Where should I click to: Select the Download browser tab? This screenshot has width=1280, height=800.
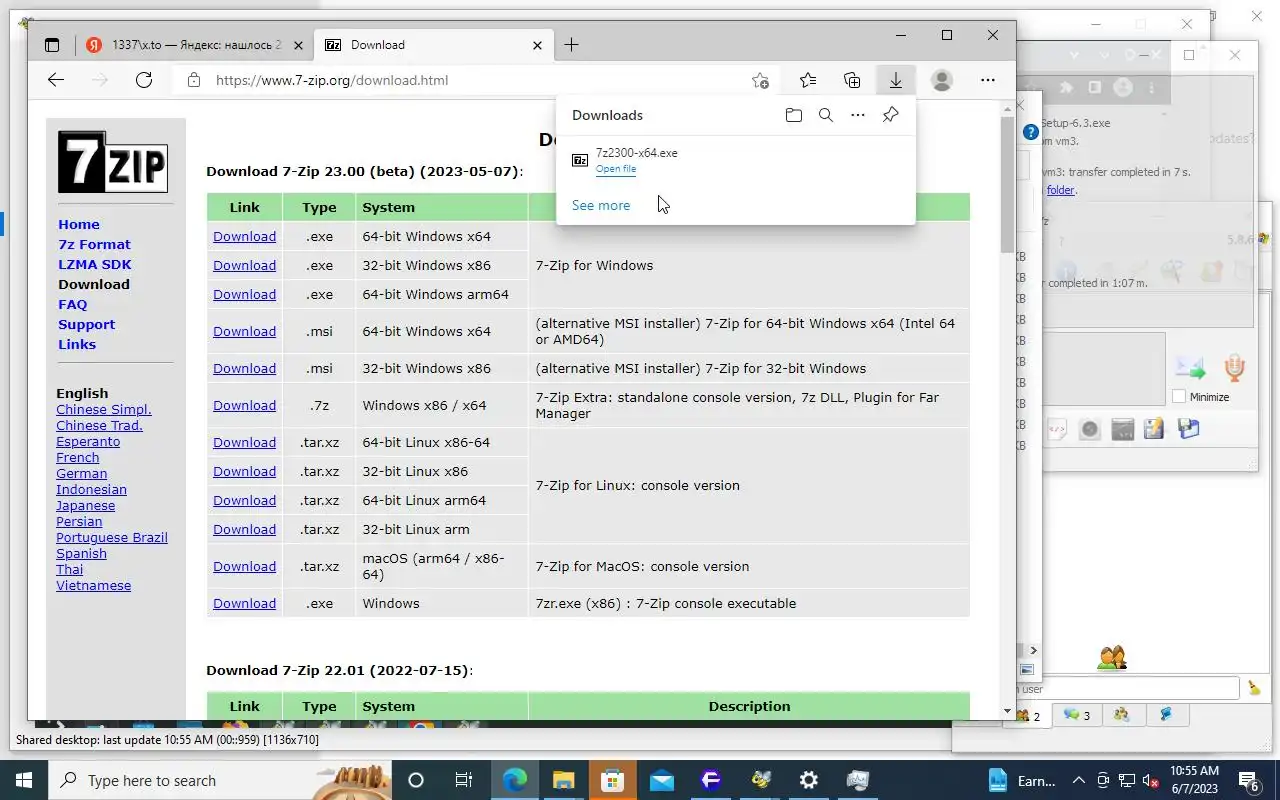click(x=433, y=45)
